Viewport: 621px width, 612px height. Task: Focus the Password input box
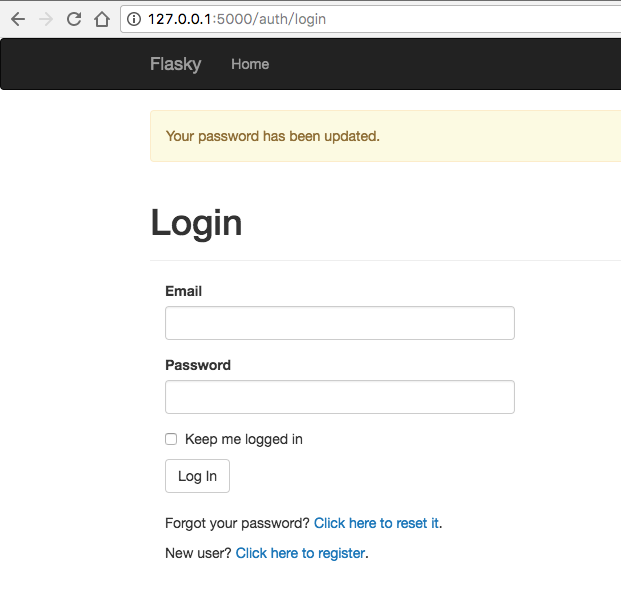pos(339,397)
